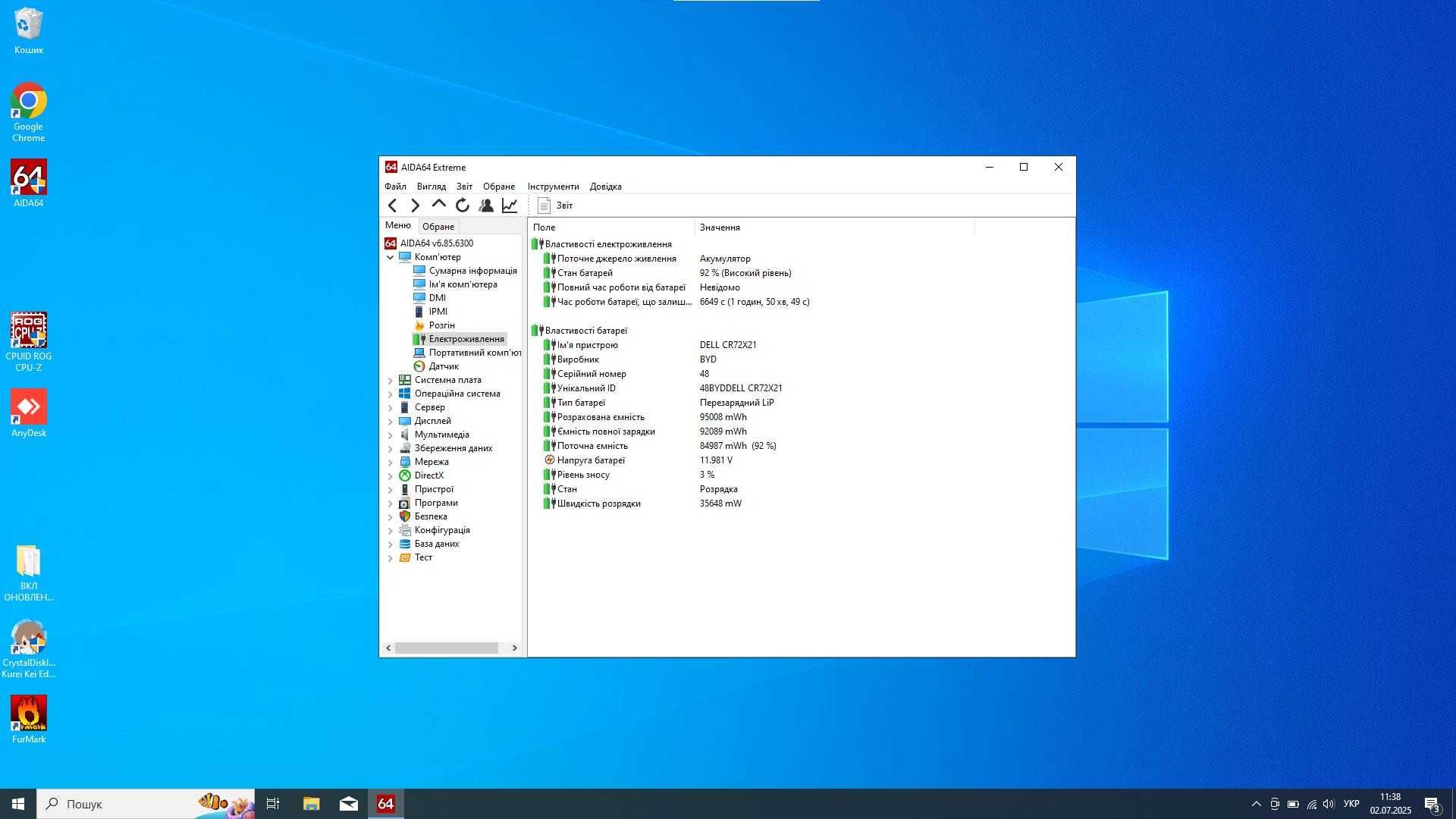Expand the Мережа node

point(391,462)
